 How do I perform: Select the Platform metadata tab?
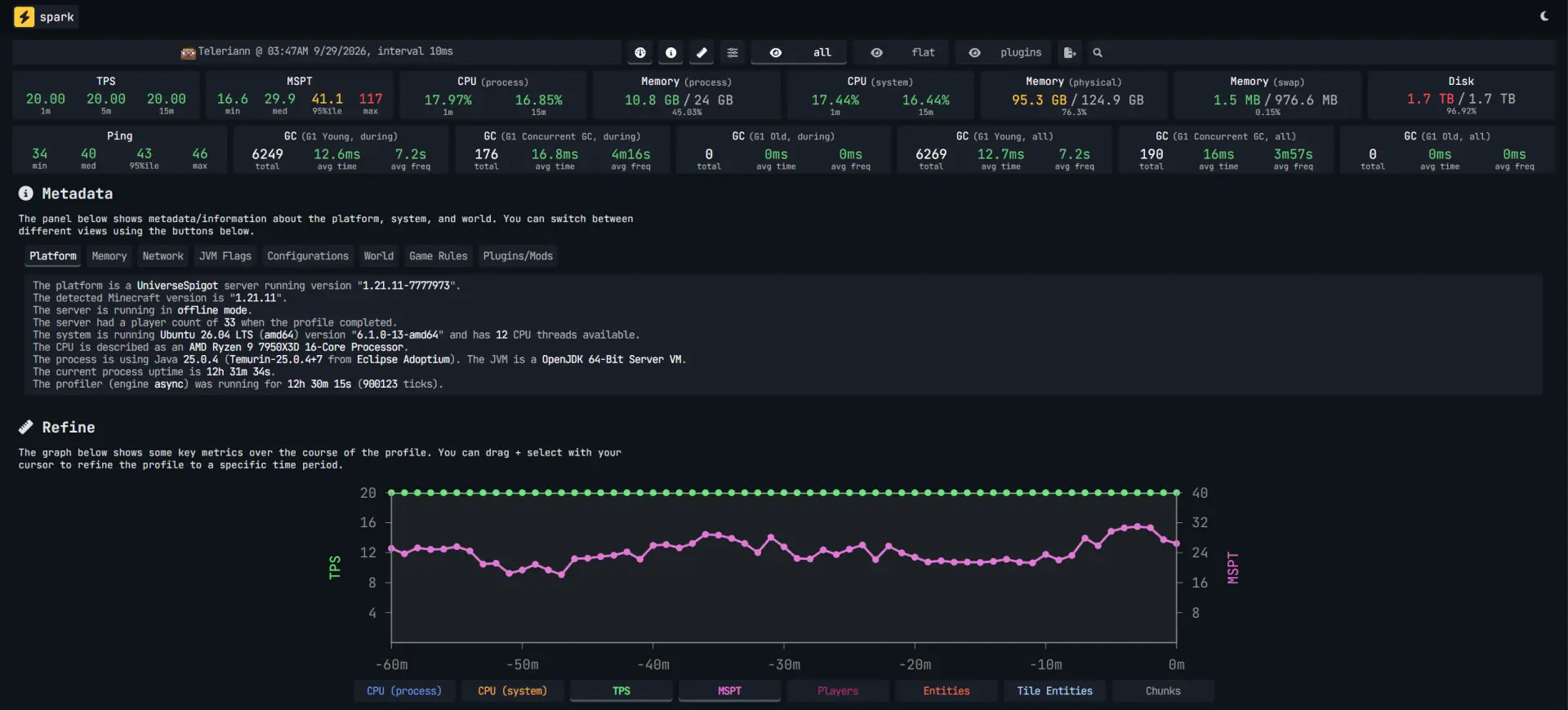coord(53,256)
